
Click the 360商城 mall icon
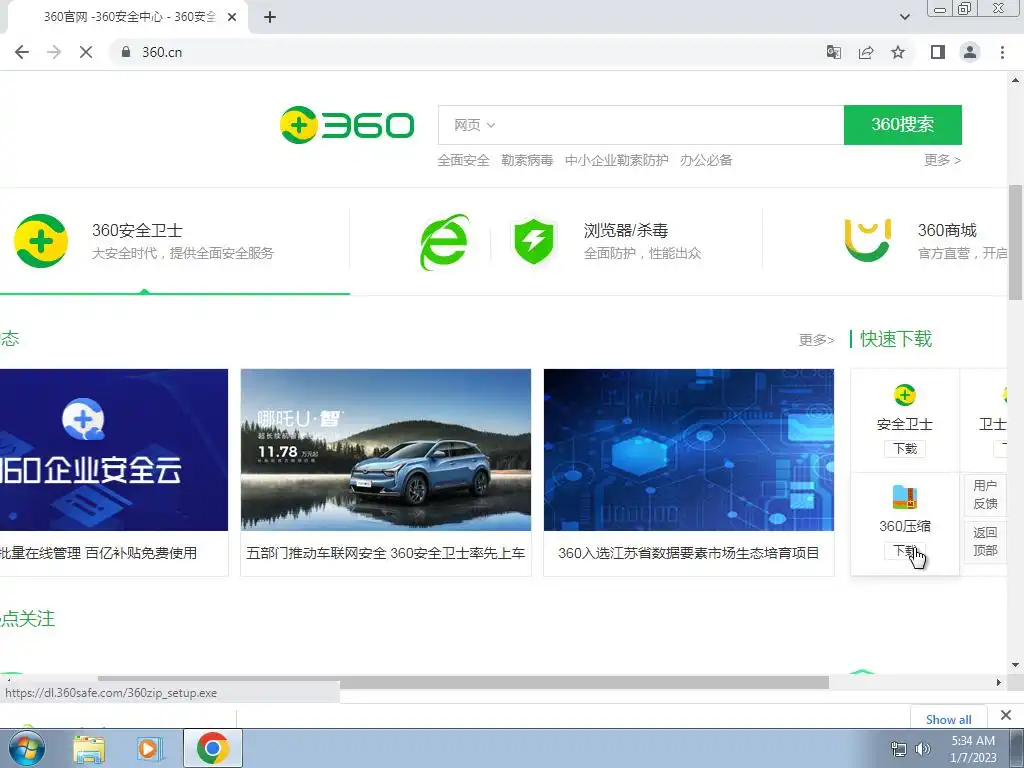(868, 240)
